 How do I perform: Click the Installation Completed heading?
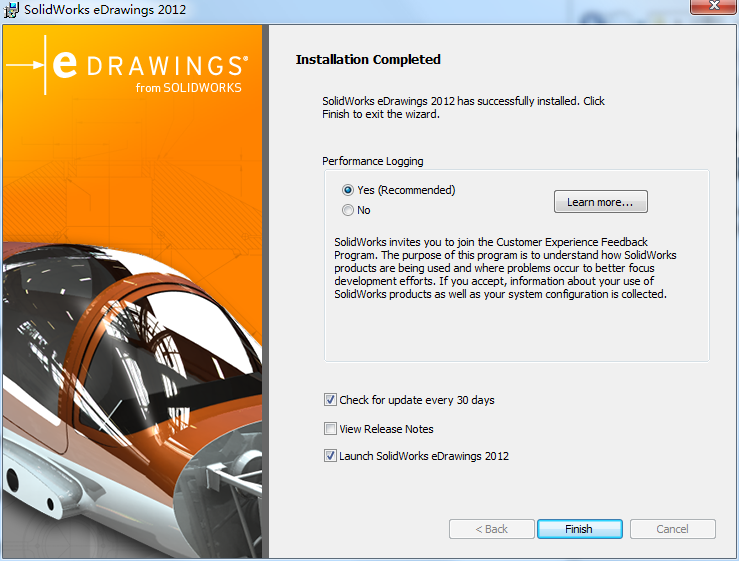368,60
